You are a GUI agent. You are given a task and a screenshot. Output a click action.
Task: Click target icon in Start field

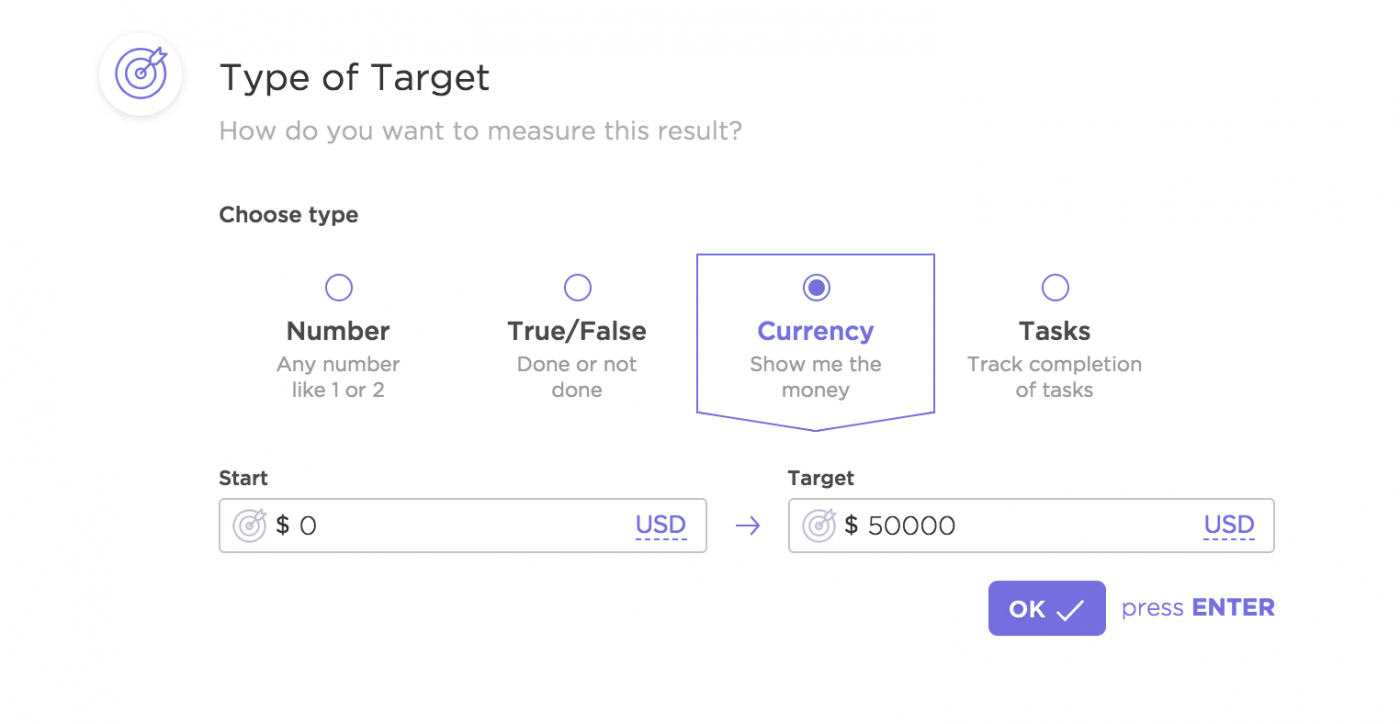coord(249,525)
